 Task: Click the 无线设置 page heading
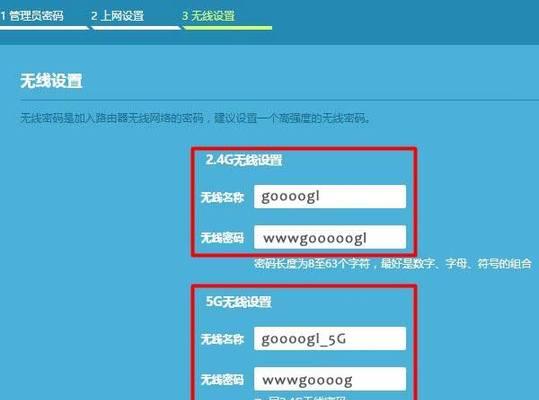coord(51,81)
